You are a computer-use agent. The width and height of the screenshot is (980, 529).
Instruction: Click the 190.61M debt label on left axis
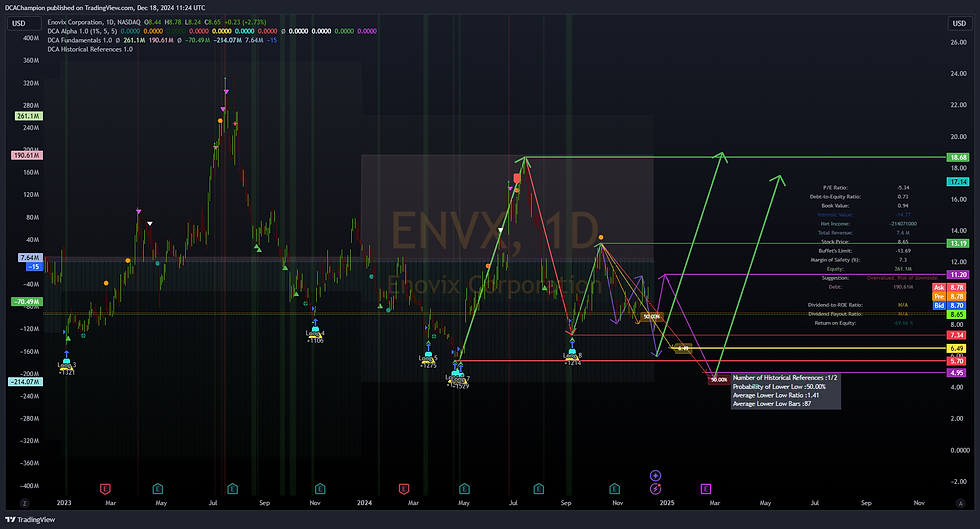[x=27, y=155]
